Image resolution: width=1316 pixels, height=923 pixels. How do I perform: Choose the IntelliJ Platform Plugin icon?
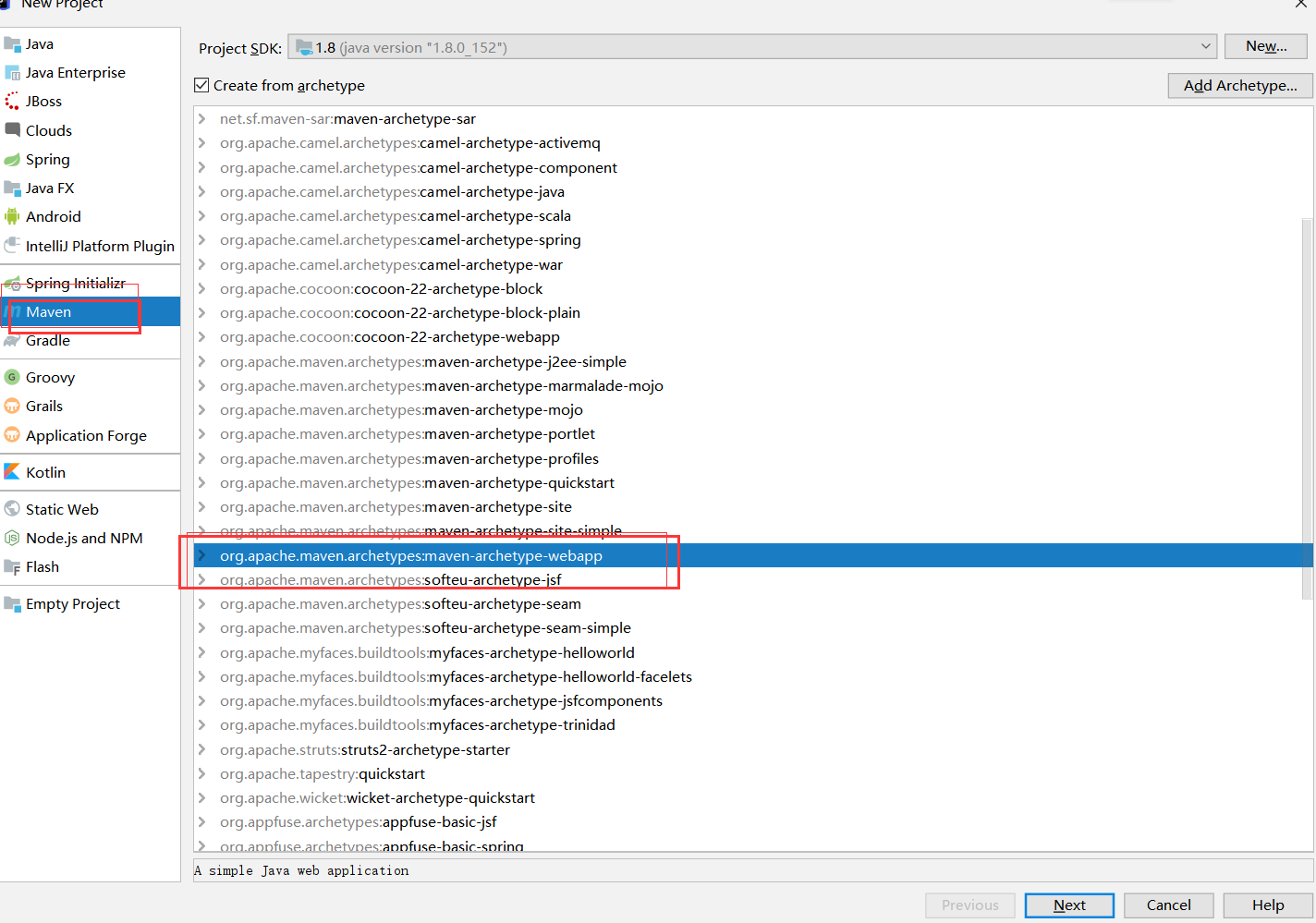point(12,246)
